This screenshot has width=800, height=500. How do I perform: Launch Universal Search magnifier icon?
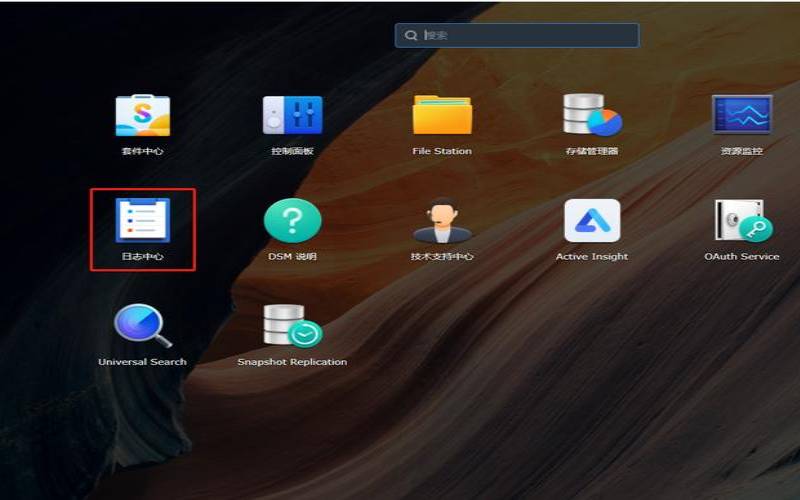click(143, 326)
